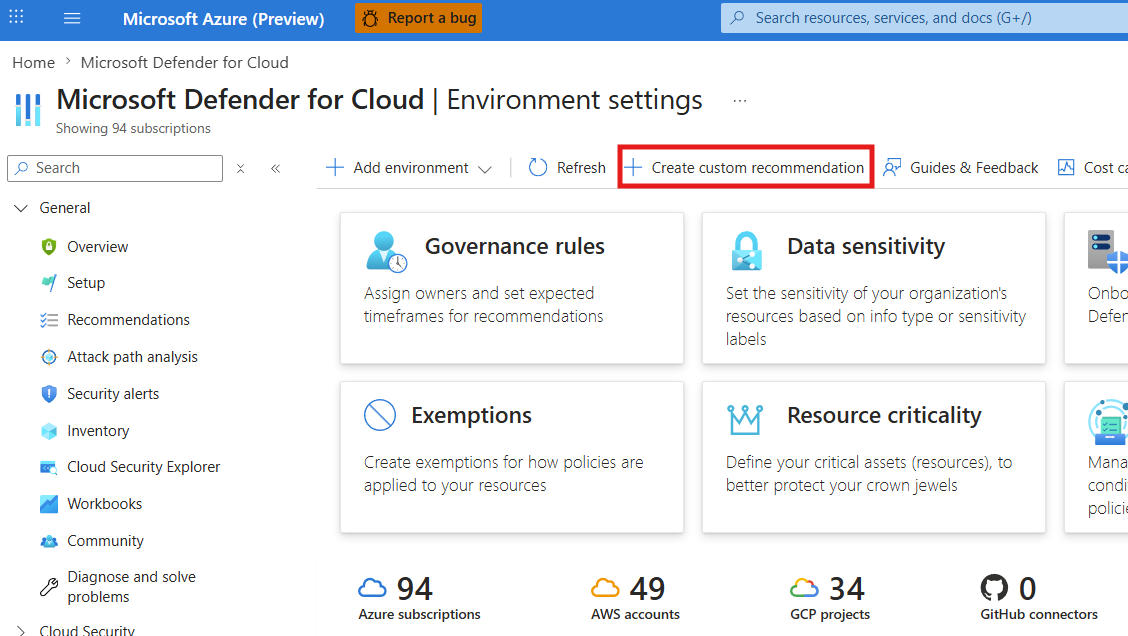1128x636 pixels.
Task: Click the Resource criticality crown icon
Action: [745, 419]
